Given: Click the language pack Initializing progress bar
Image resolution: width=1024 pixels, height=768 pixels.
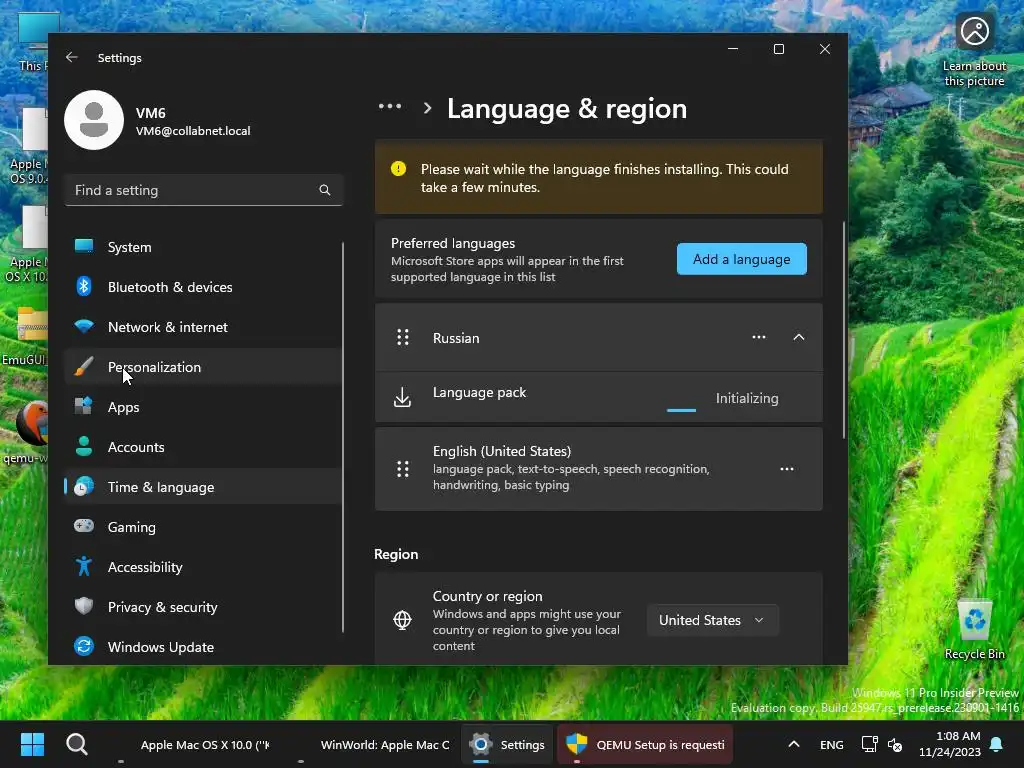Looking at the screenshot, I should (x=681, y=410).
